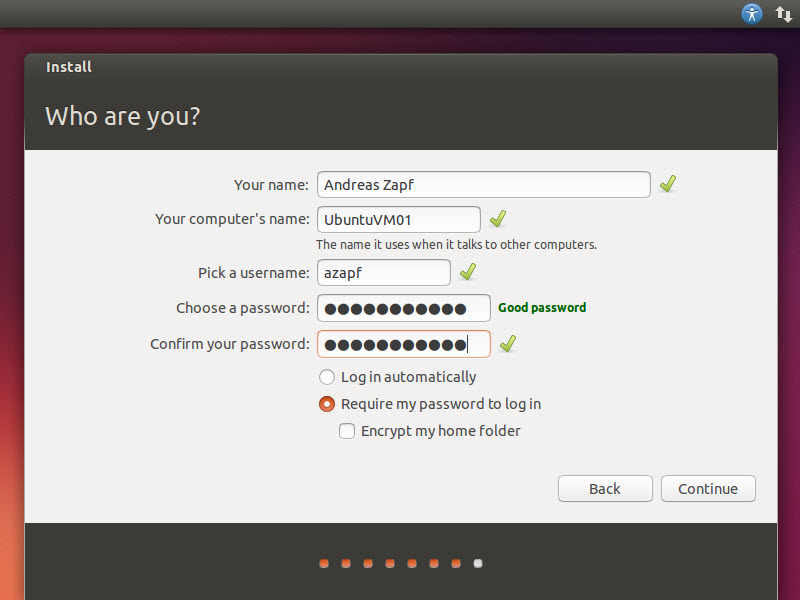Click the Continue button
This screenshot has width=800, height=600.
click(708, 489)
